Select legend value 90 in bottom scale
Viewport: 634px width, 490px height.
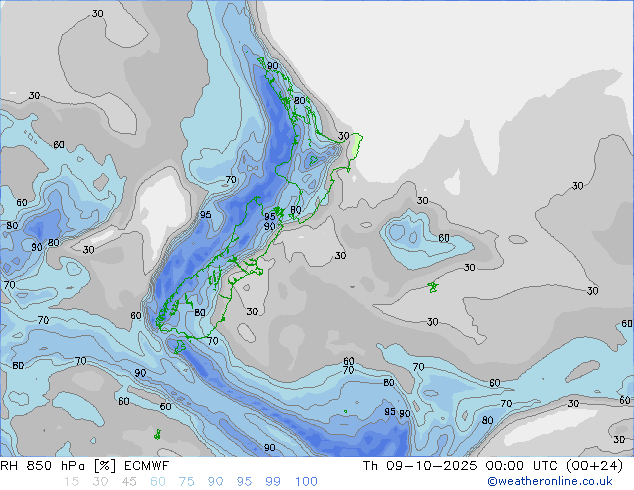[x=215, y=482]
